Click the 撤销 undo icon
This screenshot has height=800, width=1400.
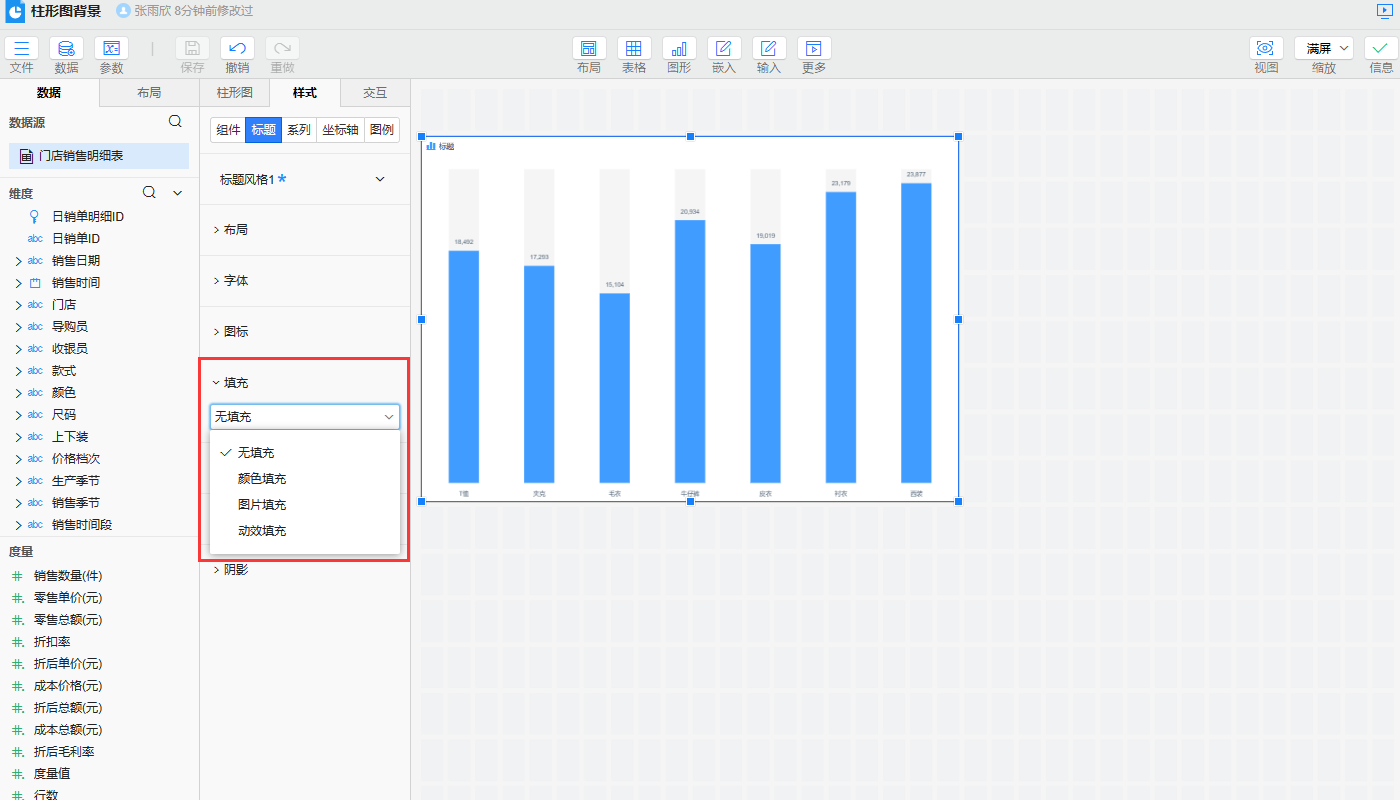click(x=237, y=49)
